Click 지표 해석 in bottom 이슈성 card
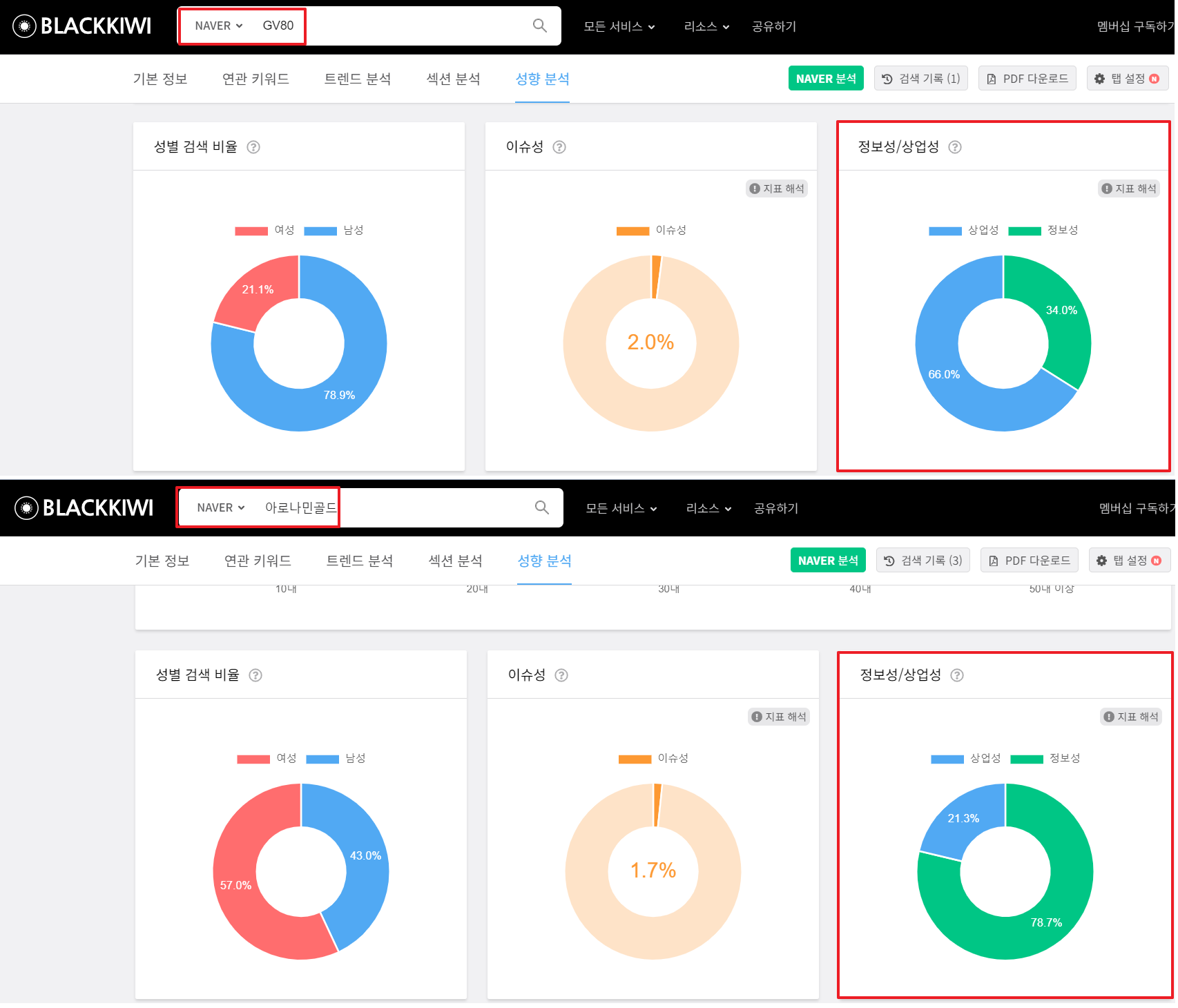 (779, 717)
